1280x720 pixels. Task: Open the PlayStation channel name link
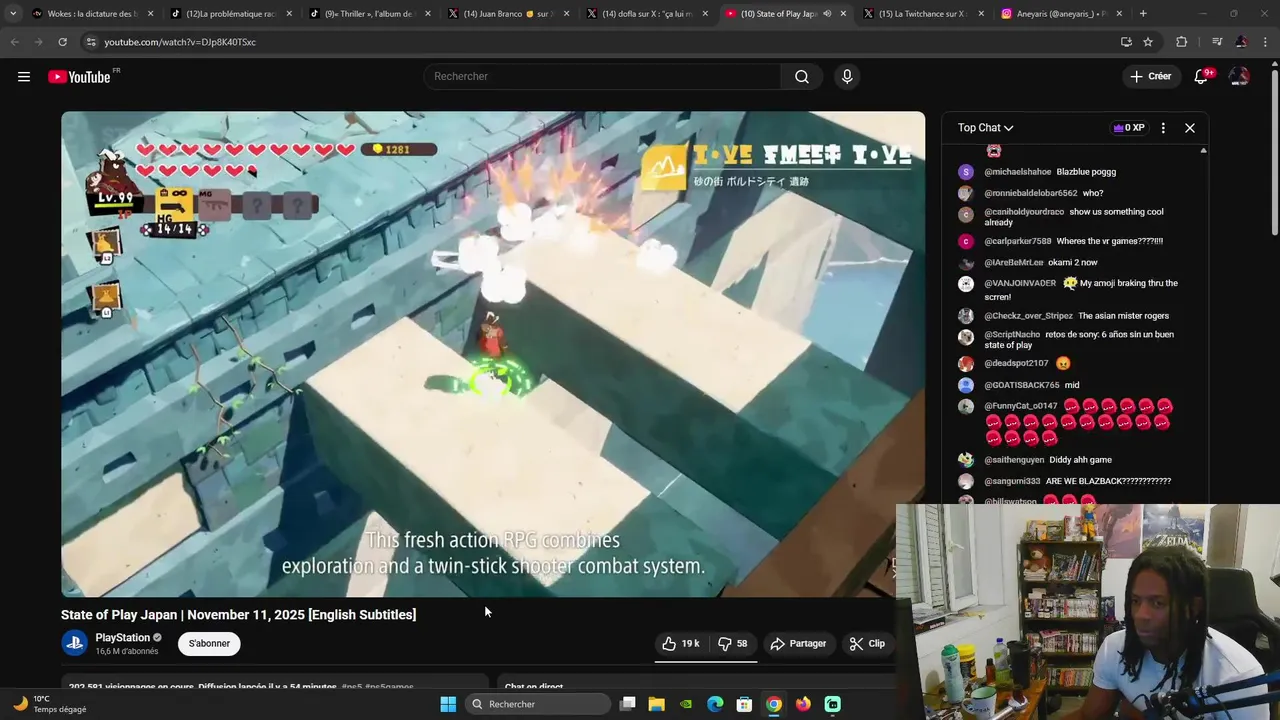pyautogui.click(x=122, y=638)
